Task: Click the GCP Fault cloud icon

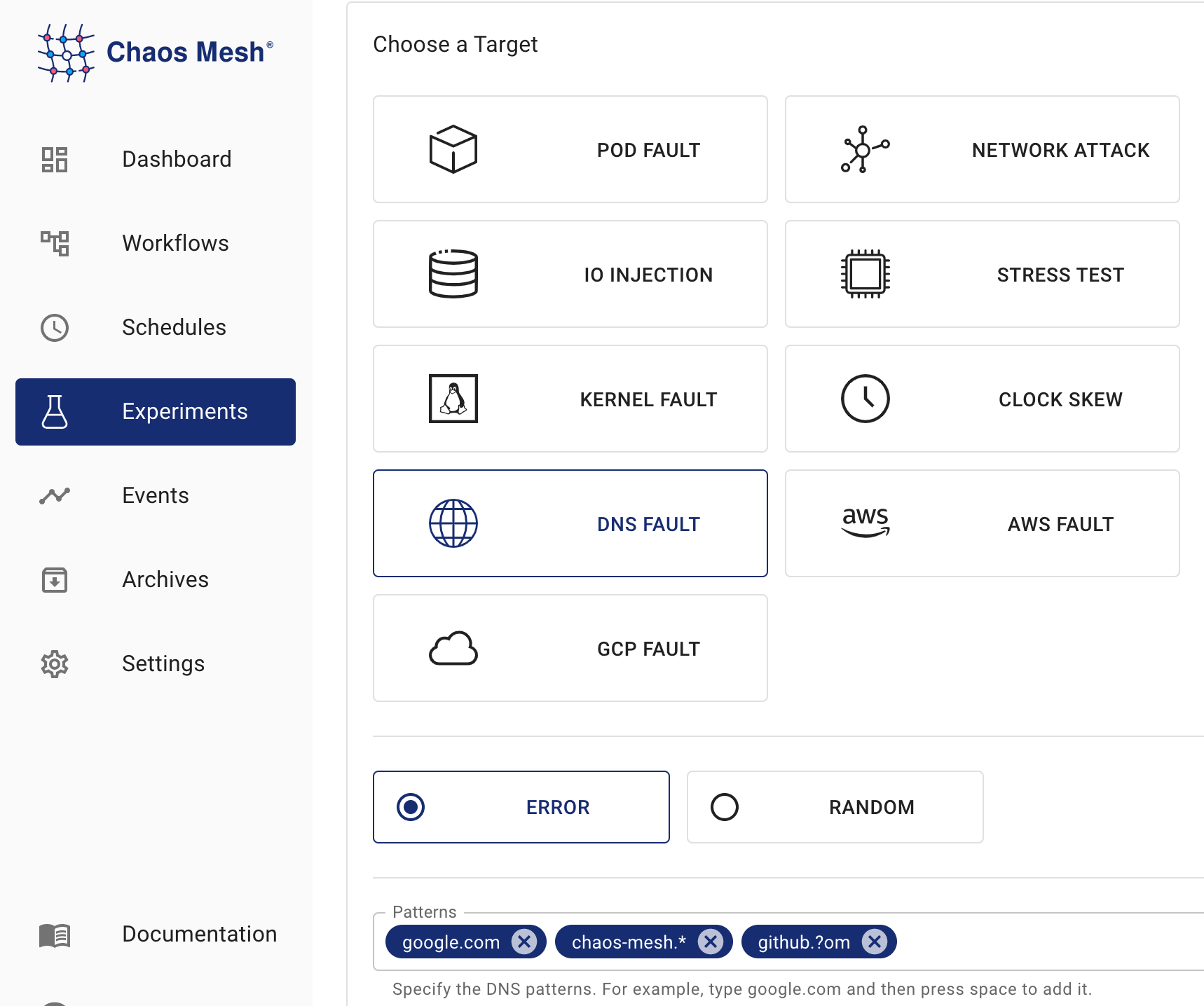Action: pos(453,648)
